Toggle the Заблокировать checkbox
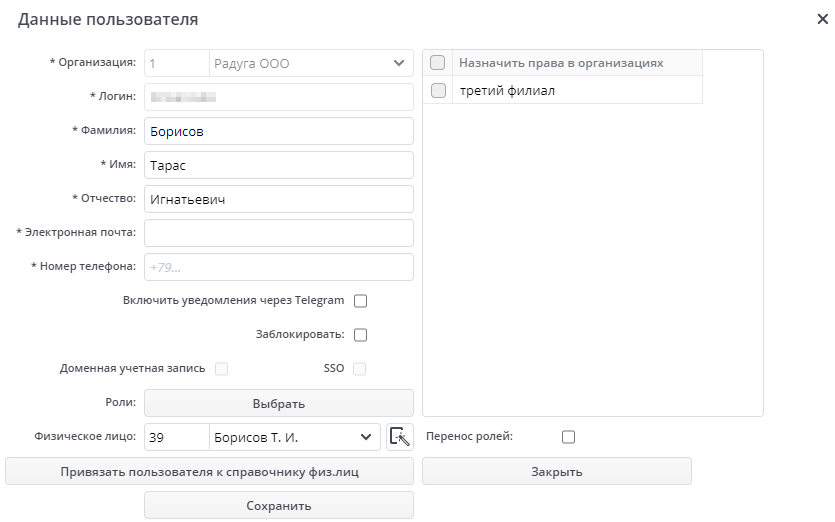 click(x=361, y=335)
